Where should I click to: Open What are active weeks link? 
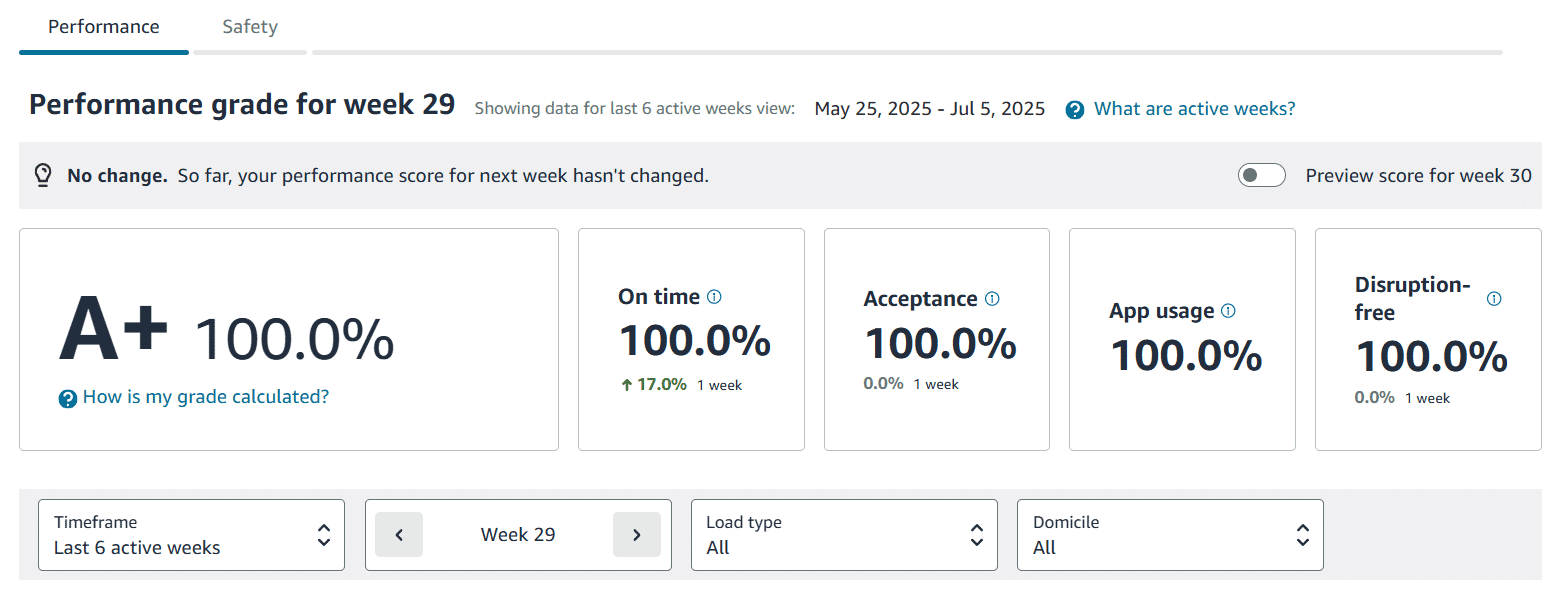click(x=1194, y=109)
